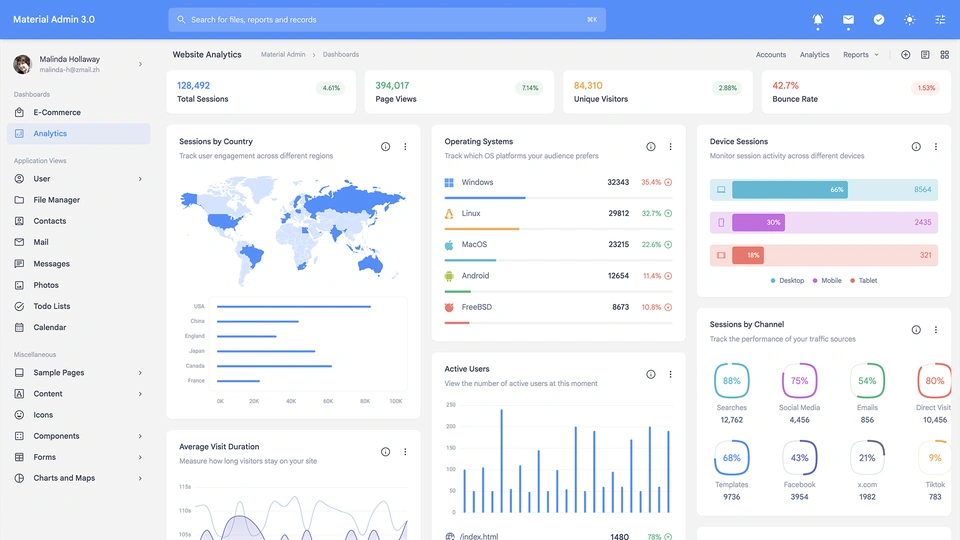Open the Reports dropdown

861,54
